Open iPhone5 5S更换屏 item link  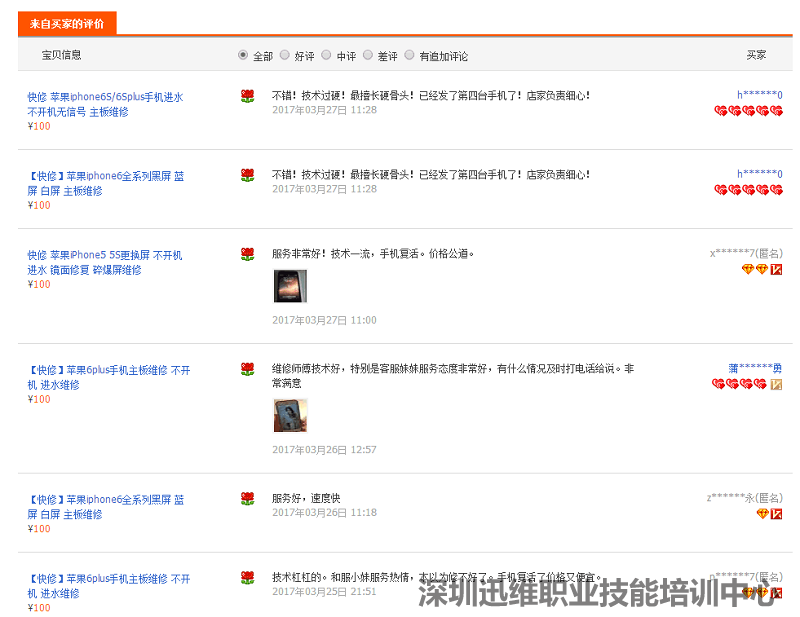tap(105, 262)
